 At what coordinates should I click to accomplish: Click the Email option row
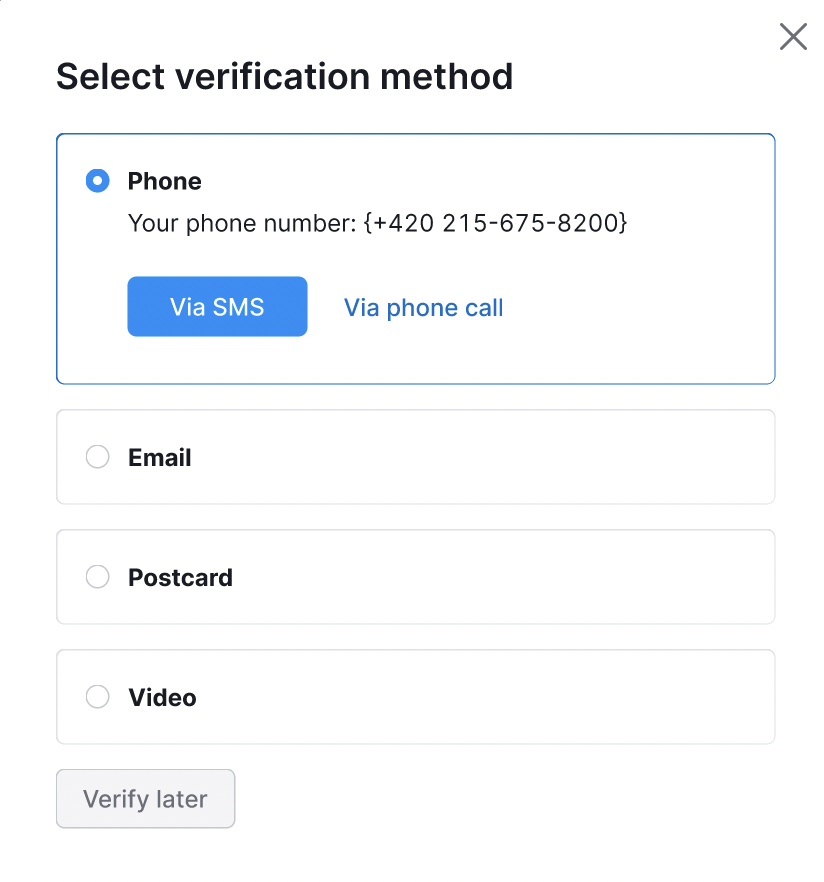[416, 457]
